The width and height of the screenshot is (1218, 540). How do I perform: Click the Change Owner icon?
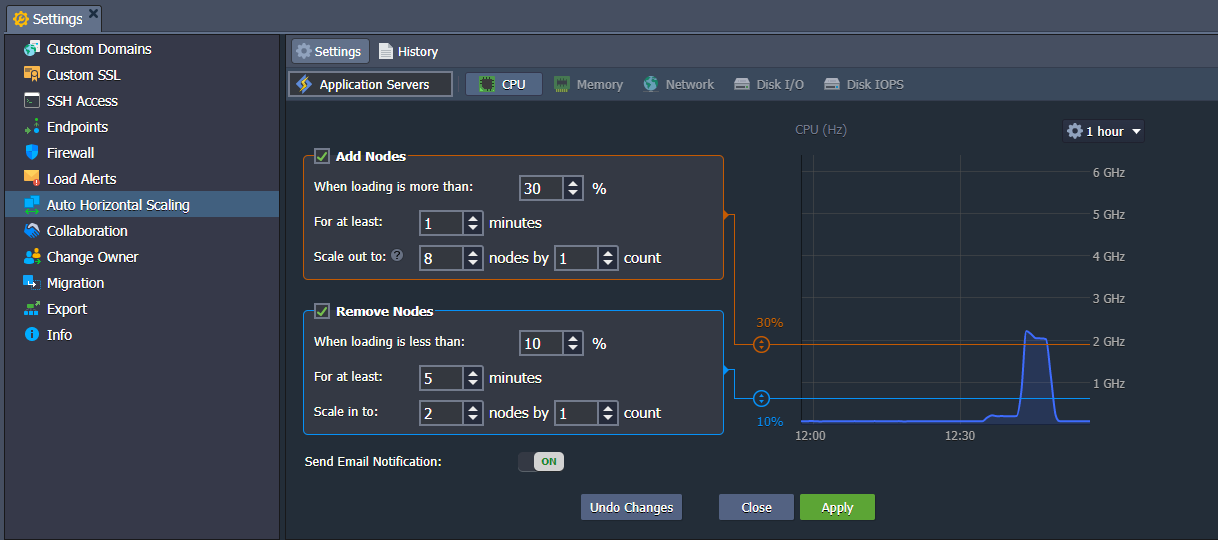(32, 257)
